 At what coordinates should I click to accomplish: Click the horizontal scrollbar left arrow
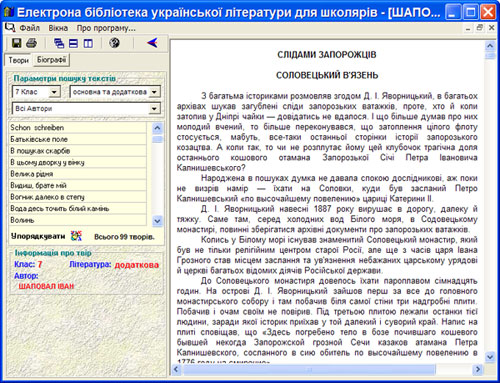tap(176, 369)
